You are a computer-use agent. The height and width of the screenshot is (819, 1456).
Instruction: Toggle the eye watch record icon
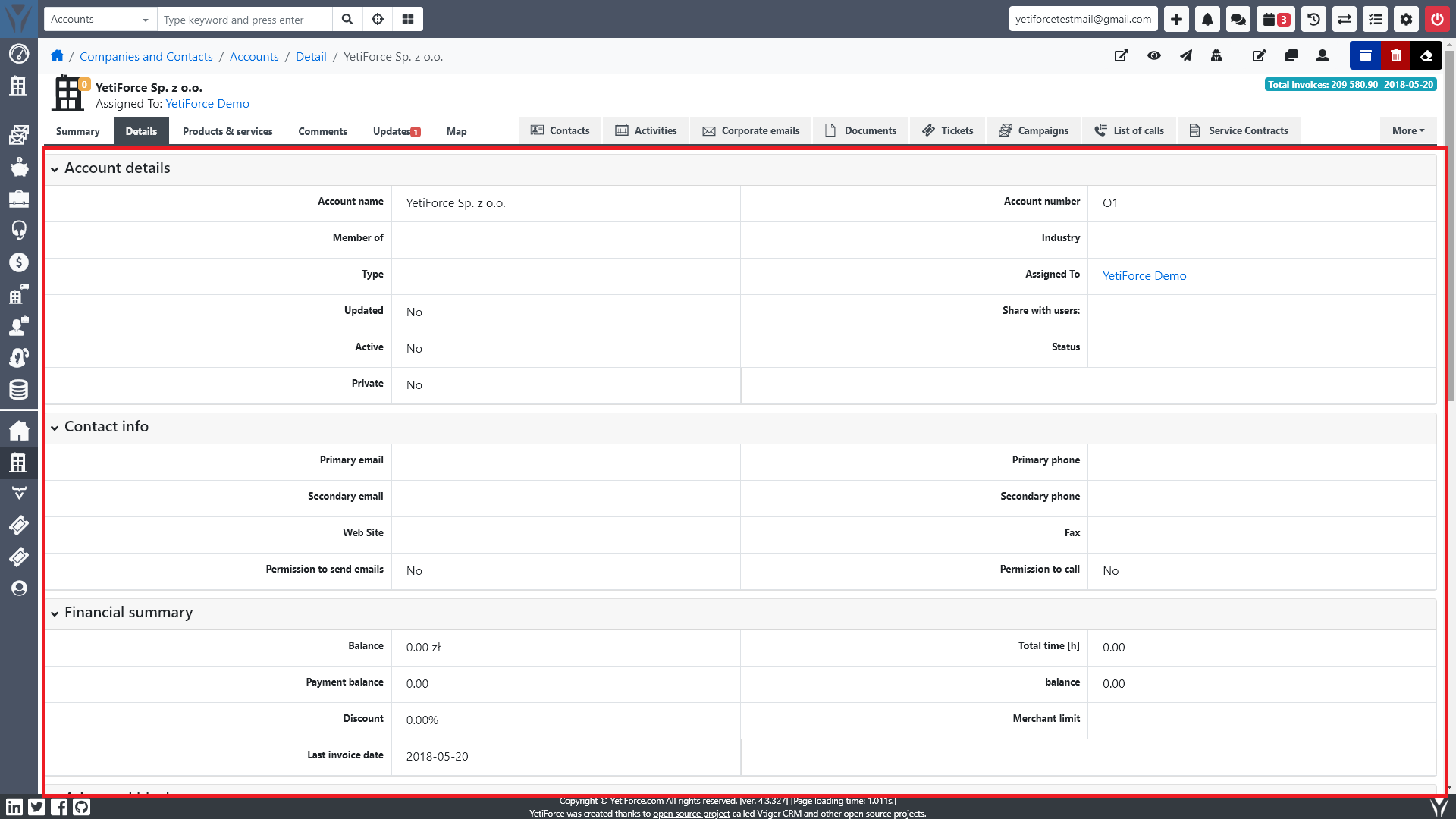1154,56
